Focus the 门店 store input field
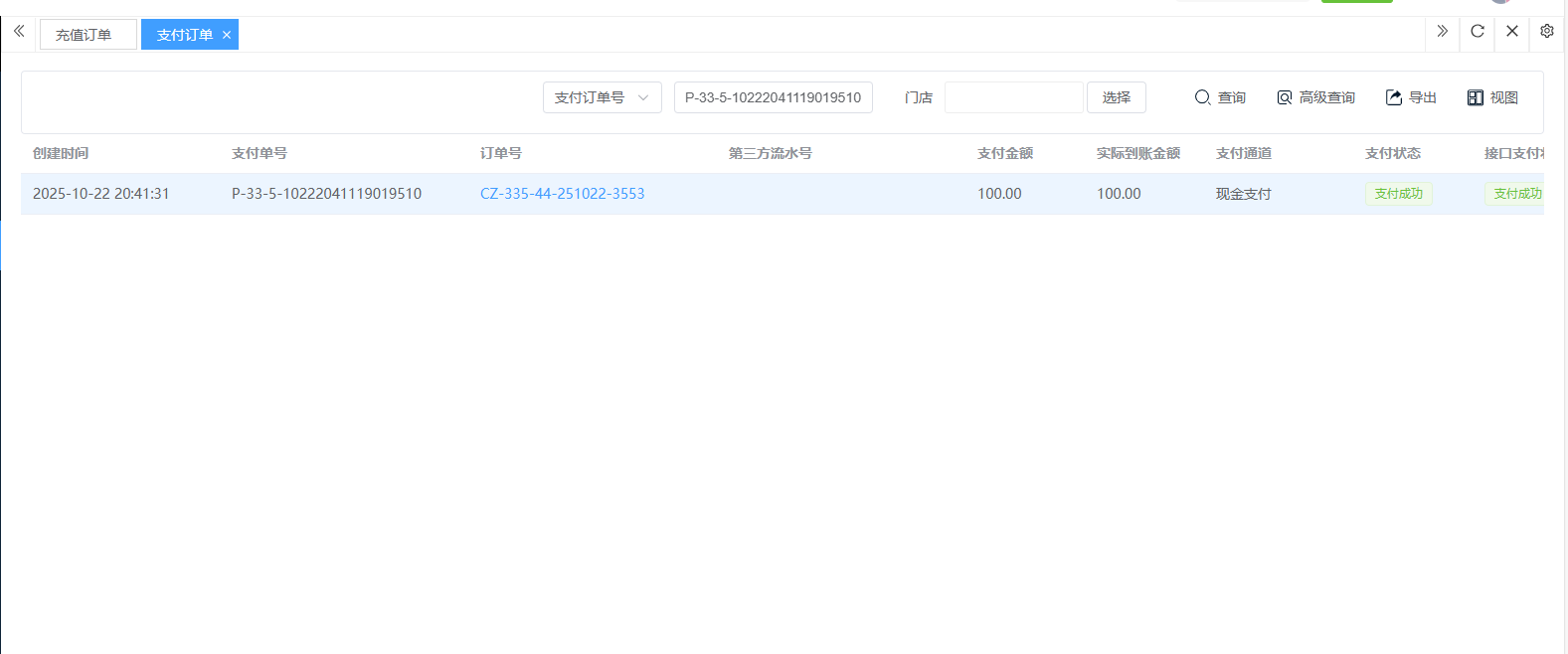The width and height of the screenshot is (1568, 654). point(1013,97)
